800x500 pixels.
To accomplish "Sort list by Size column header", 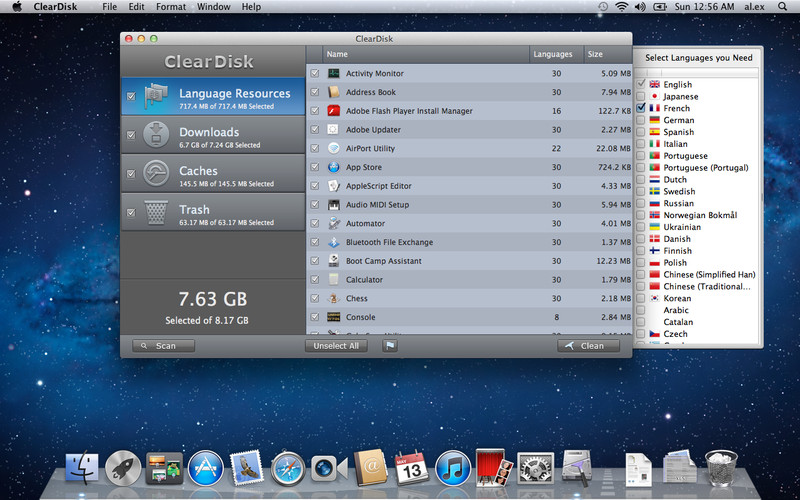I will point(595,54).
